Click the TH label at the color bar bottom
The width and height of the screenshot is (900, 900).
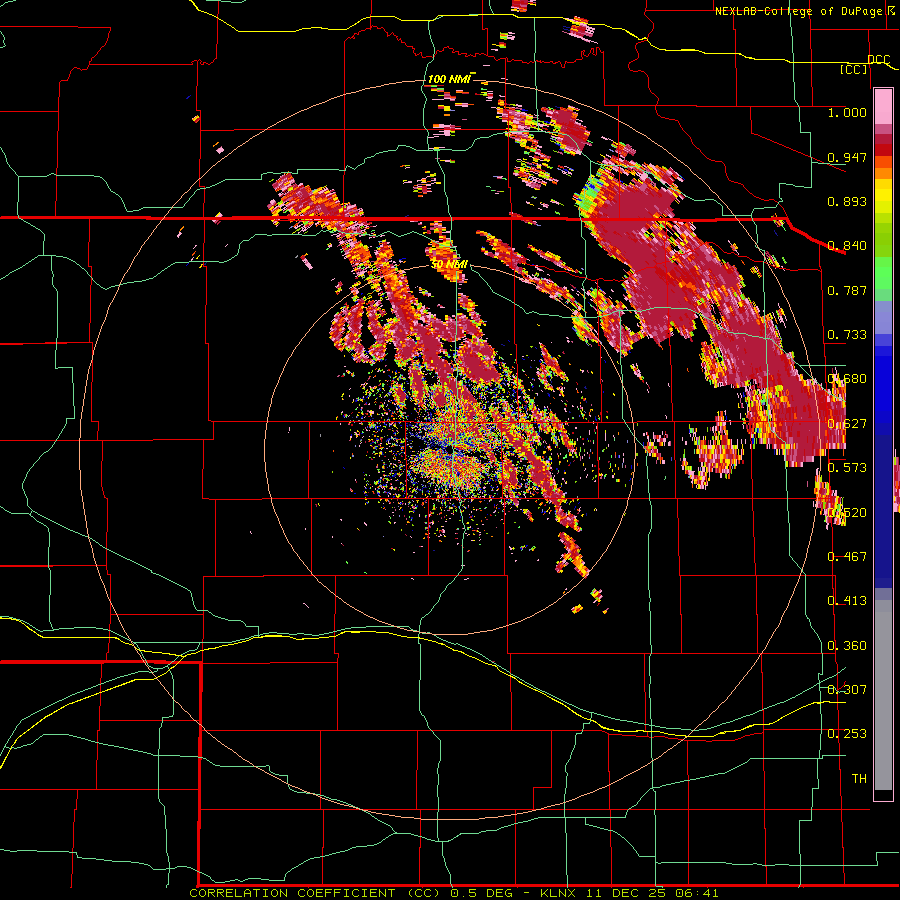[859, 778]
